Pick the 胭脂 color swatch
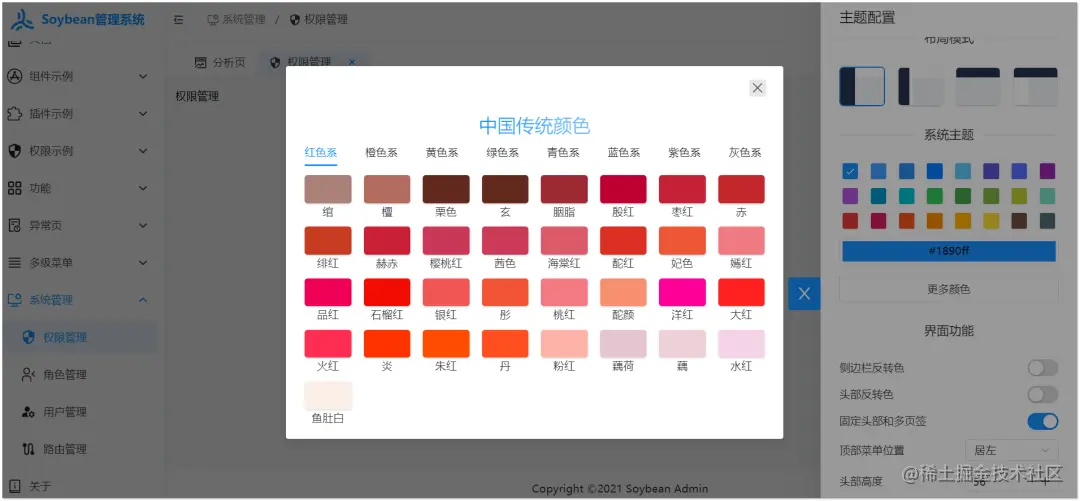The width and height of the screenshot is (1080, 501). click(564, 189)
